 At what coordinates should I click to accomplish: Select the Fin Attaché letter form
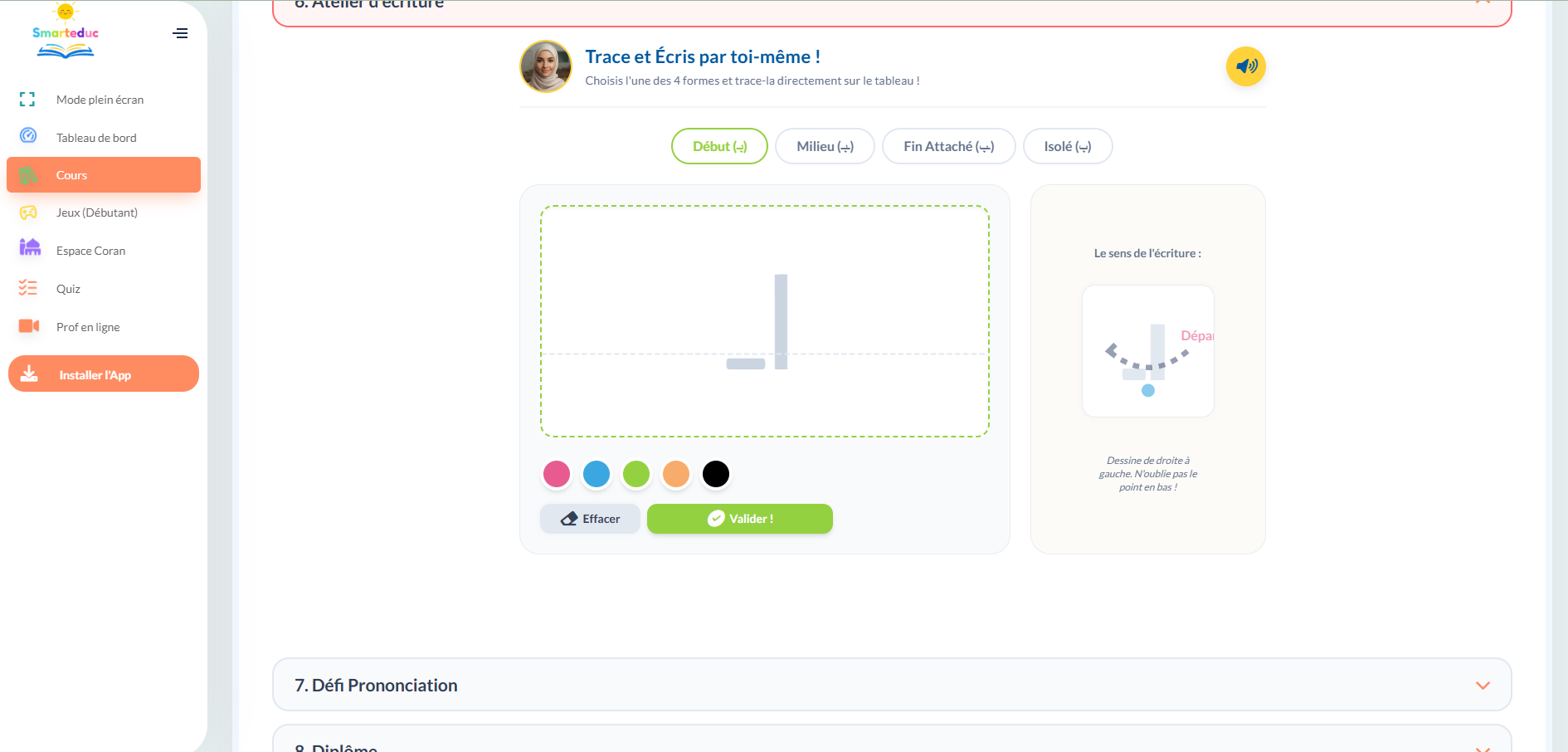[x=948, y=146]
